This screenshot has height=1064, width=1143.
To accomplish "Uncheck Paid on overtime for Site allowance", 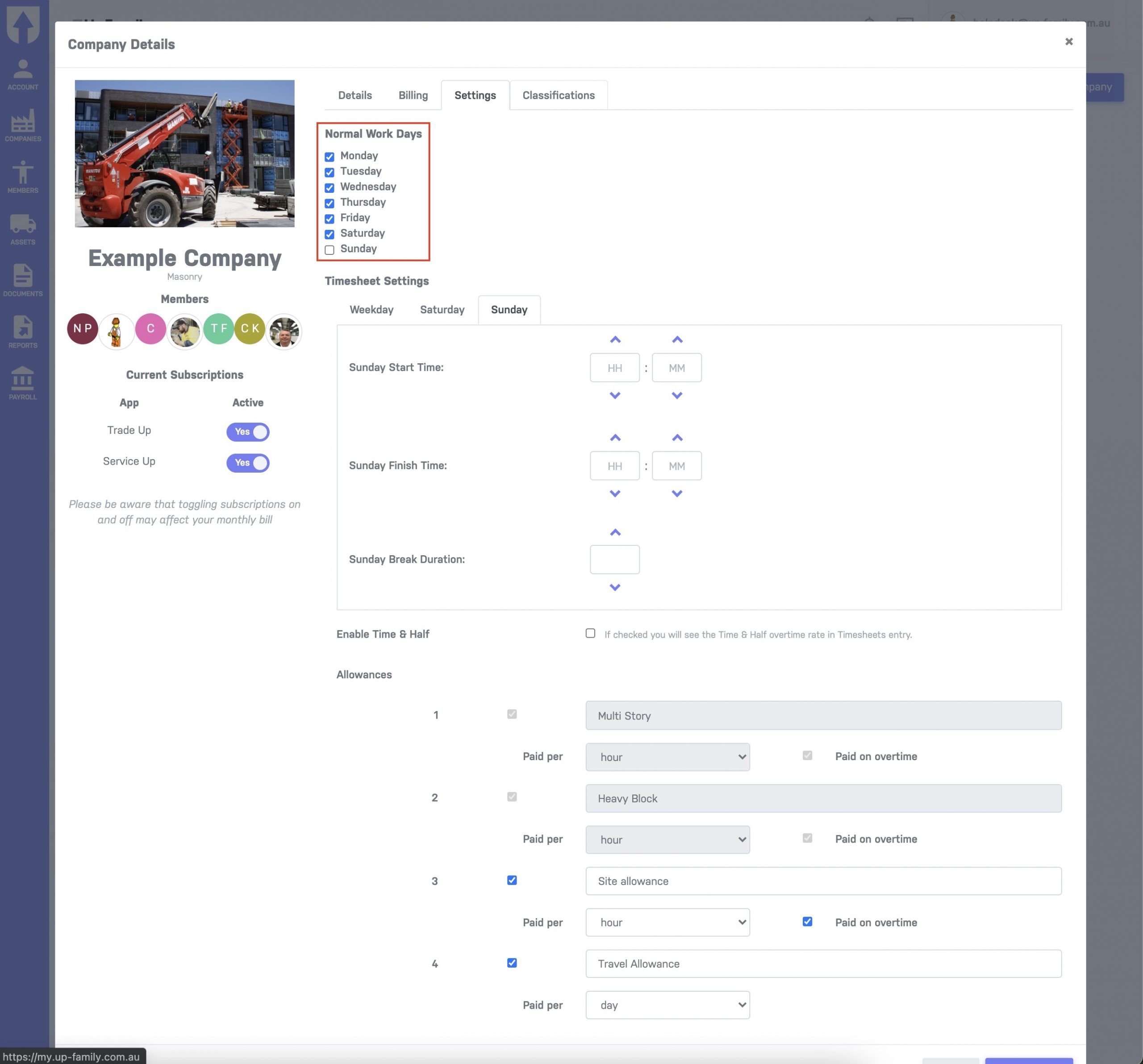I will pos(807,922).
